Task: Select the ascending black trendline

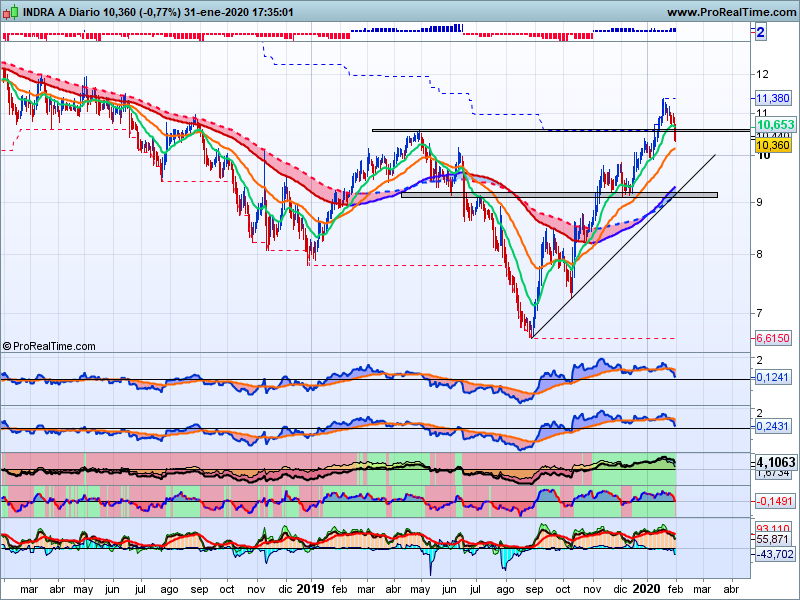Action: [x=623, y=246]
